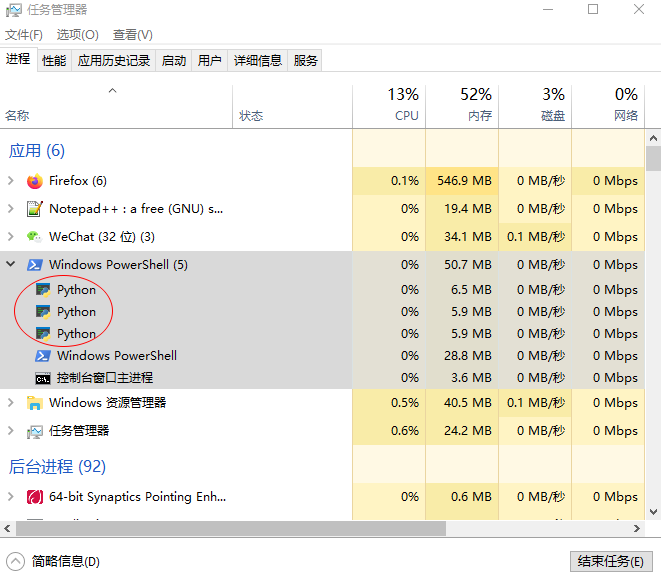Image resolution: width=661 pixels, height=583 pixels.
Task: Click the '0.6%' CPU value for 任务管理器
Action: pyautogui.click(x=405, y=431)
